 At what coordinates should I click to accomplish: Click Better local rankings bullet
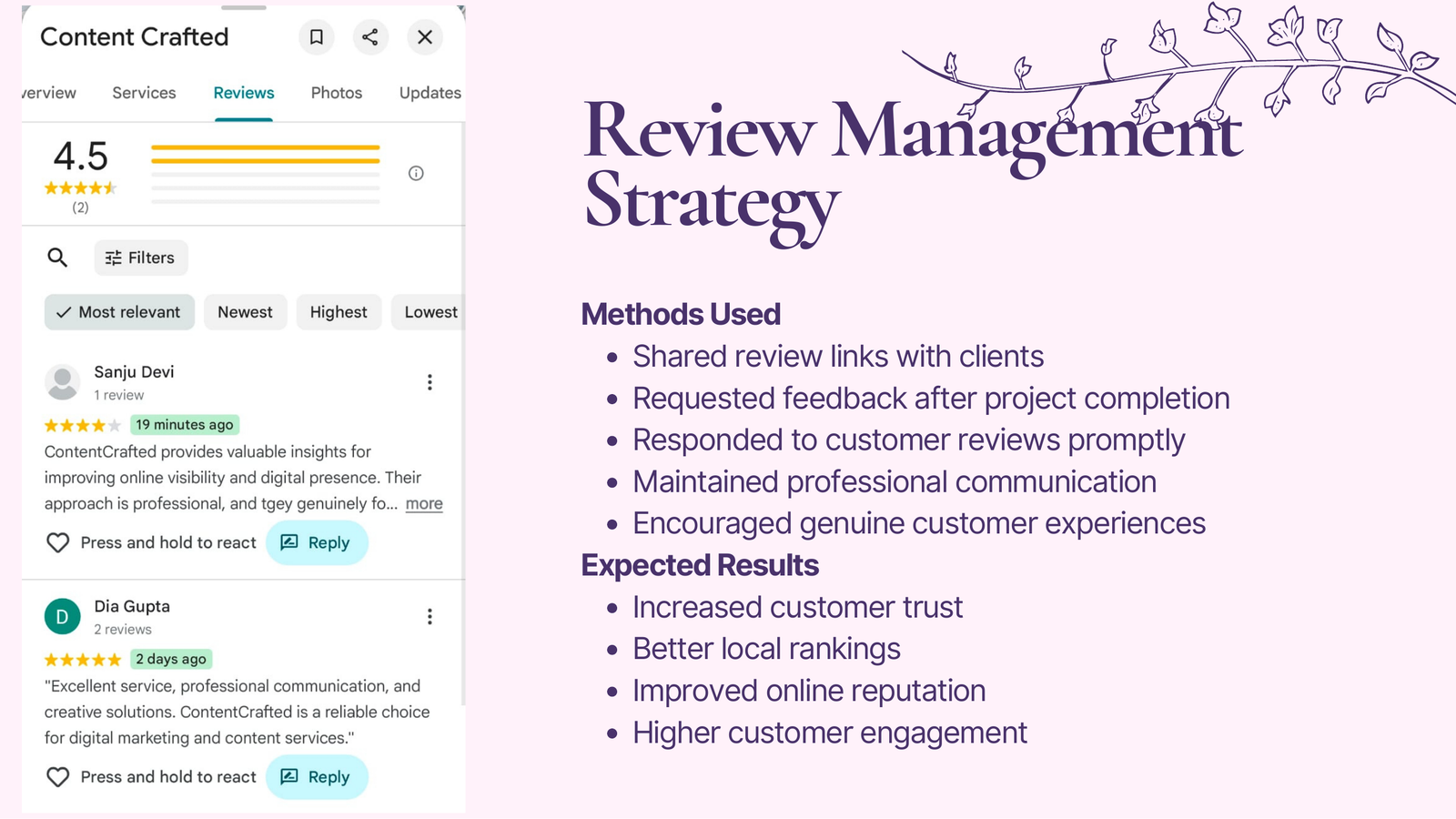[x=766, y=649]
